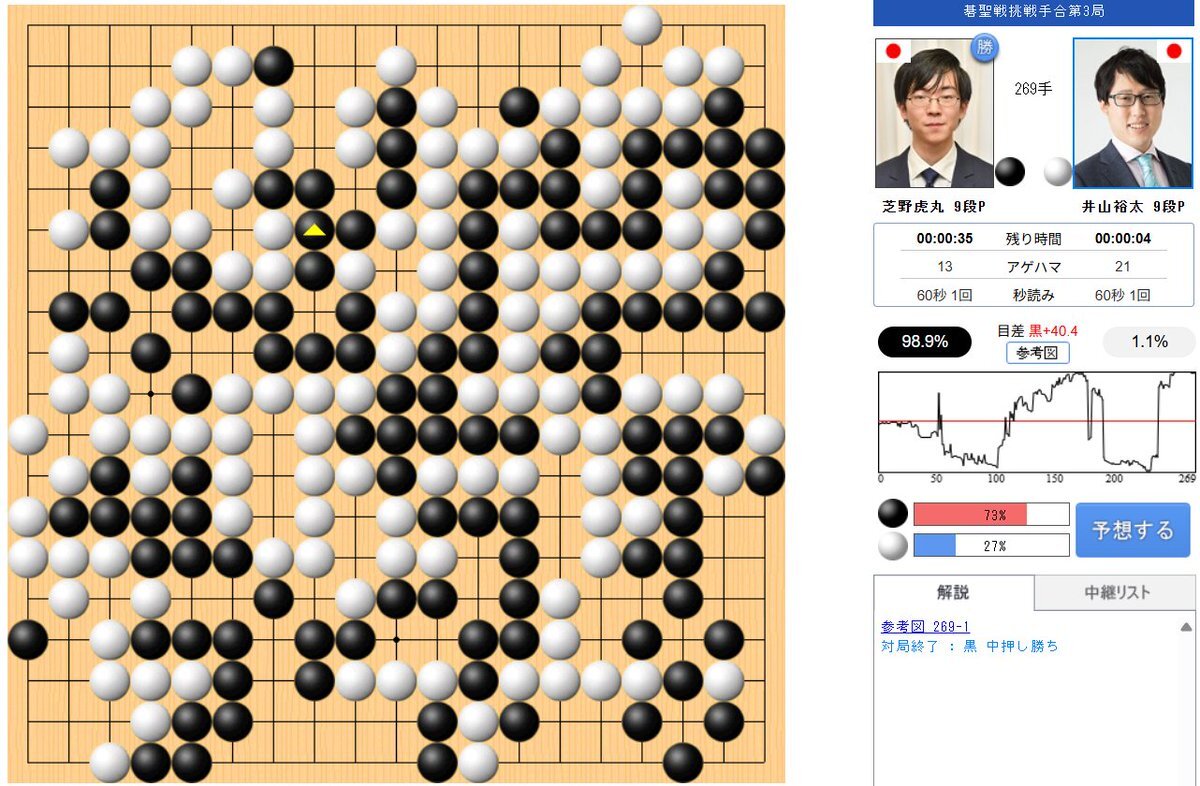Click the white stone icon beside 井山裕太's photo
Screen dimensions: 1200x786
pos(1058,172)
